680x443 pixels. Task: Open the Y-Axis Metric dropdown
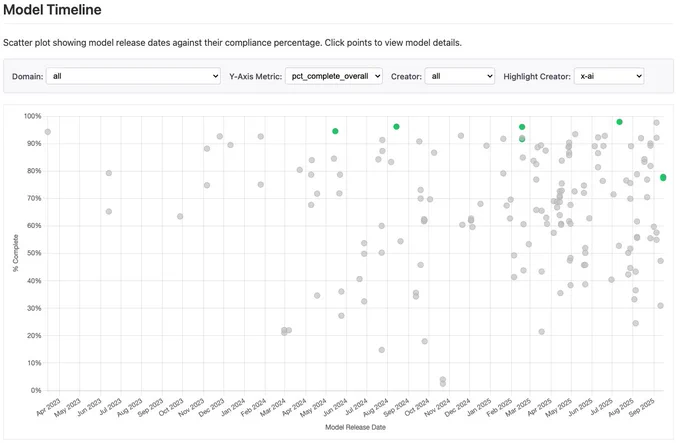click(333, 76)
